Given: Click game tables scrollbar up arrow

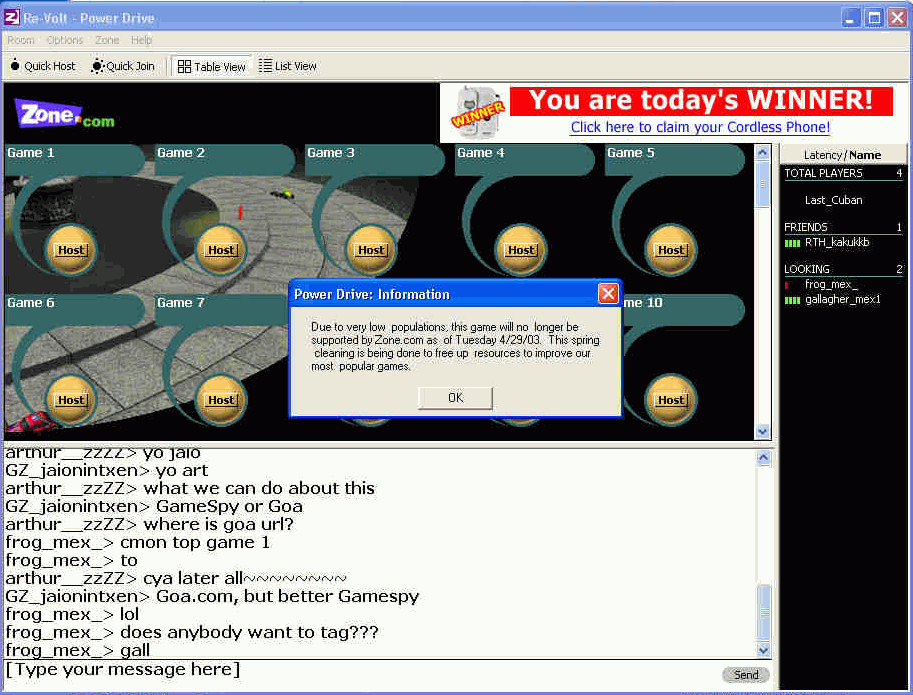Looking at the screenshot, I should [762, 153].
